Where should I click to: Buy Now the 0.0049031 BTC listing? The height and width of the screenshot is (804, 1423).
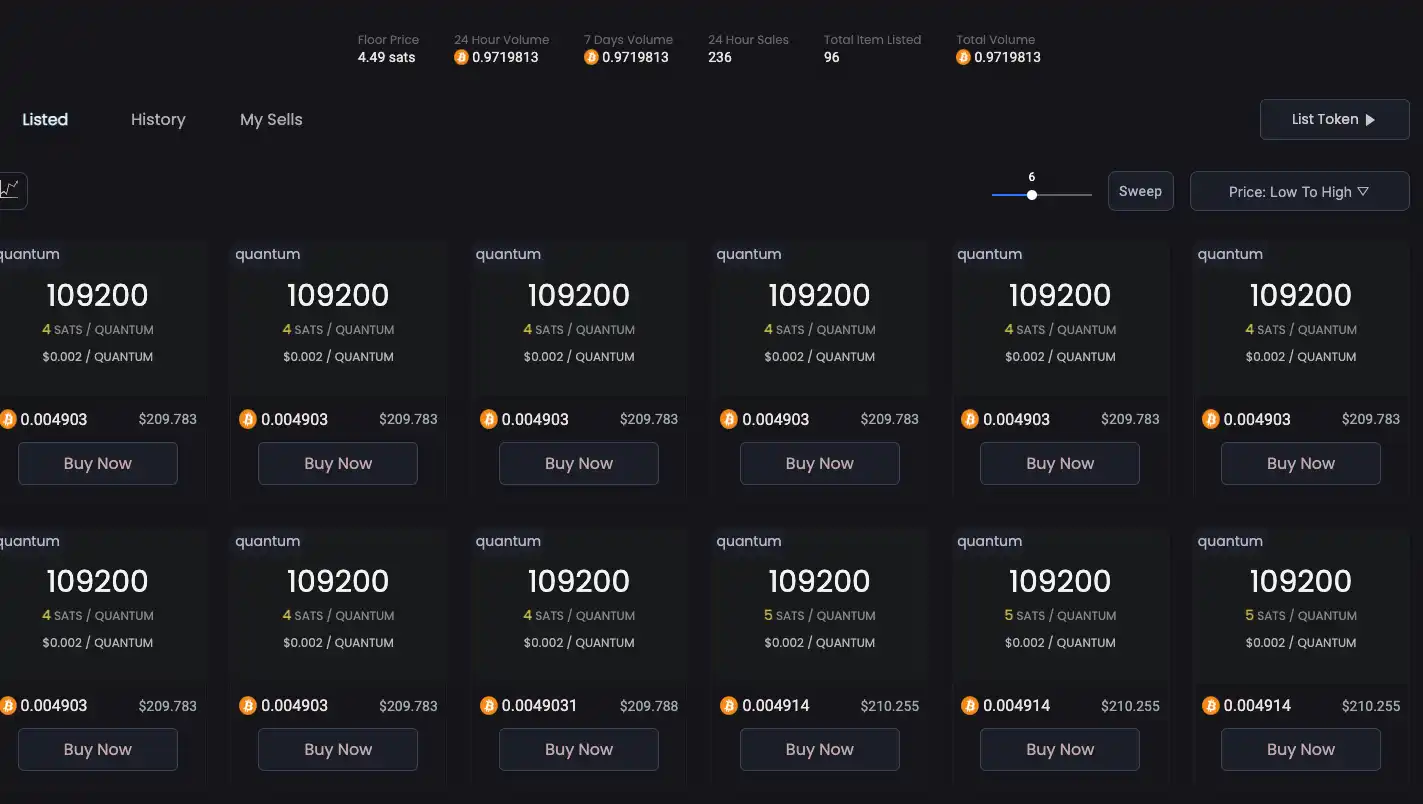(579, 750)
